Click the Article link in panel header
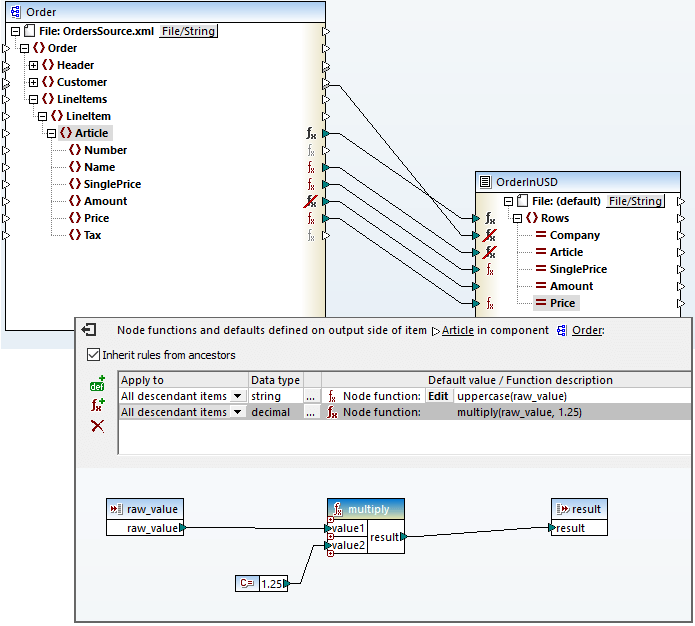Viewport: 695px width, 626px height. [x=458, y=330]
